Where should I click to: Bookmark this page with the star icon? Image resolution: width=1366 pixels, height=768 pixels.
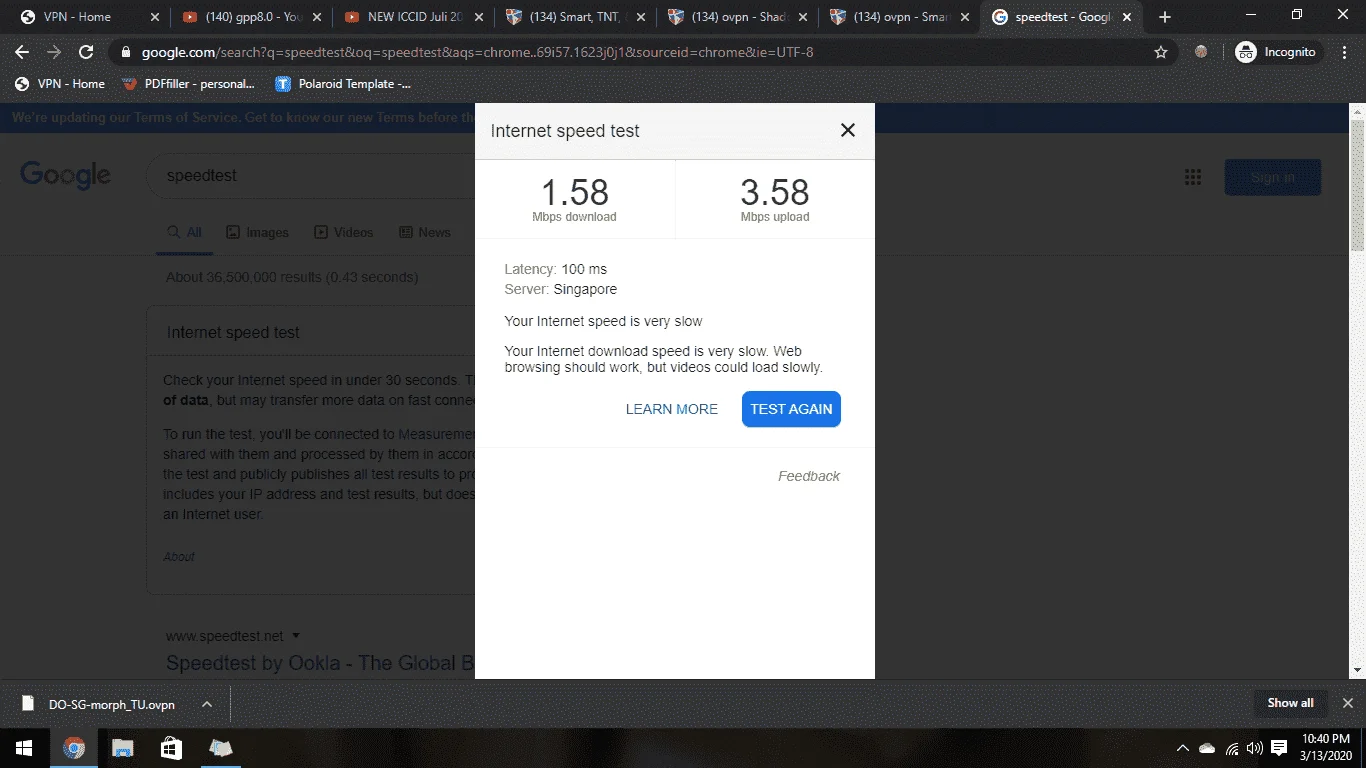point(1161,52)
